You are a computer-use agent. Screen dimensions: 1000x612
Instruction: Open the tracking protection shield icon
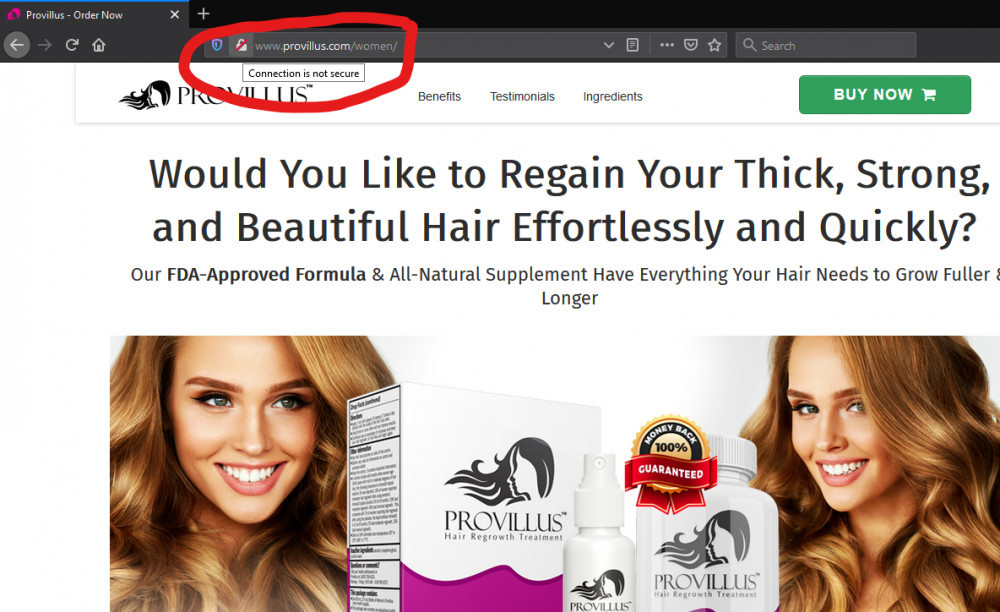pyautogui.click(x=217, y=45)
